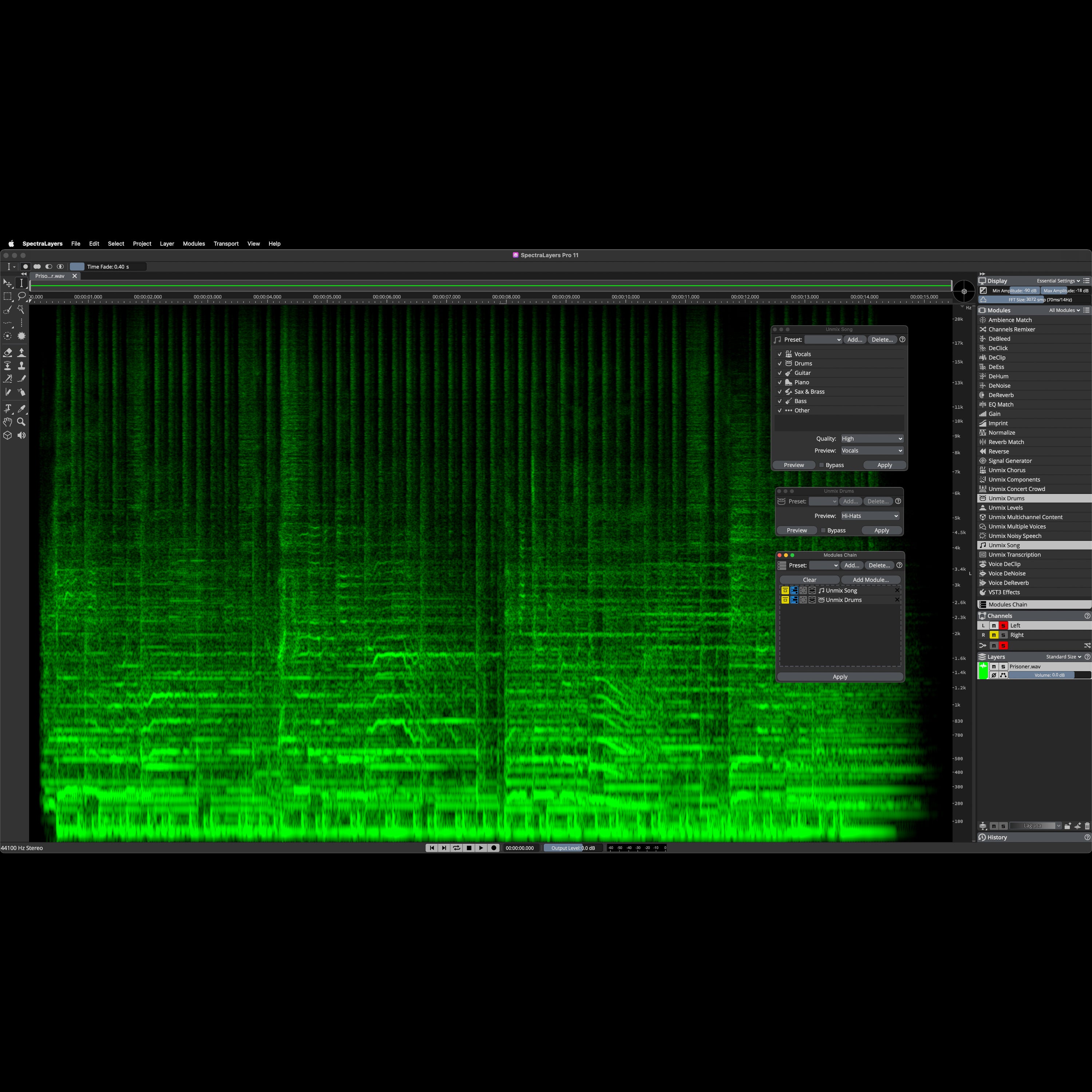This screenshot has width=1092, height=1092.
Task: Open the Unmix Song Preset dropdown
Action: point(823,340)
